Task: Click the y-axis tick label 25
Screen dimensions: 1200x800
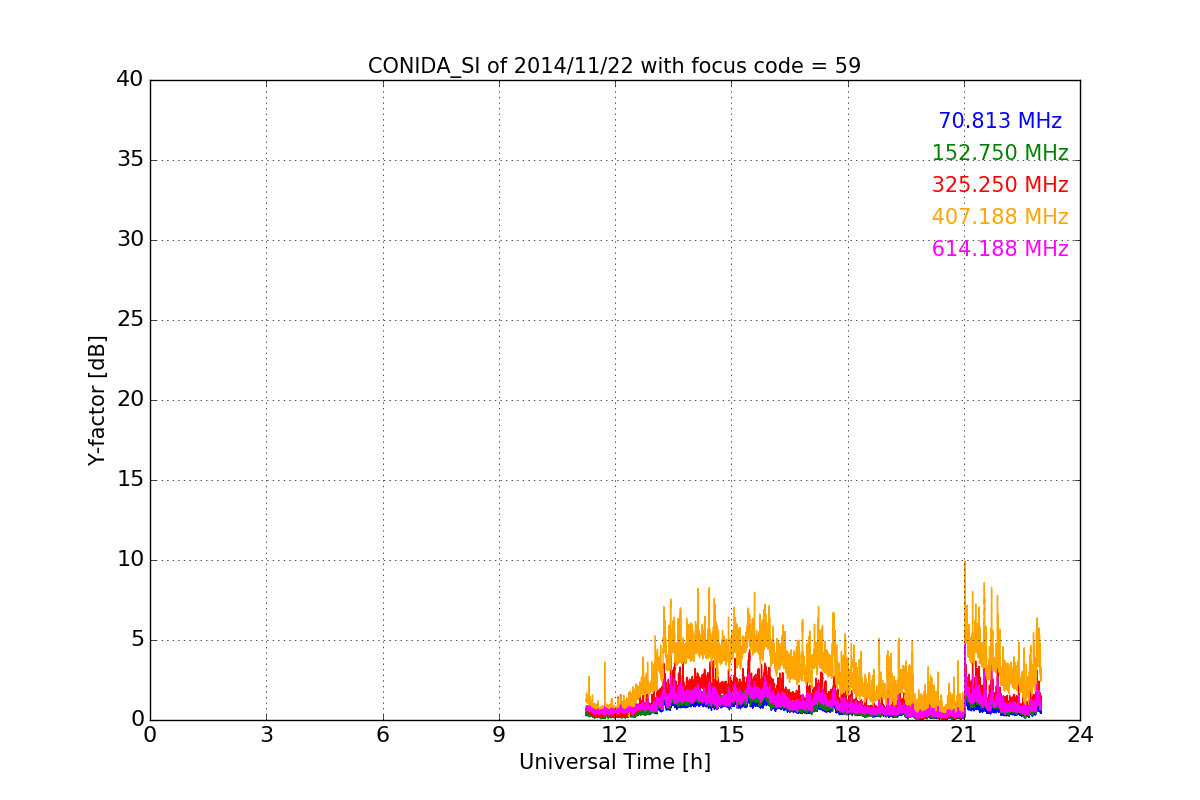Action: coord(130,320)
